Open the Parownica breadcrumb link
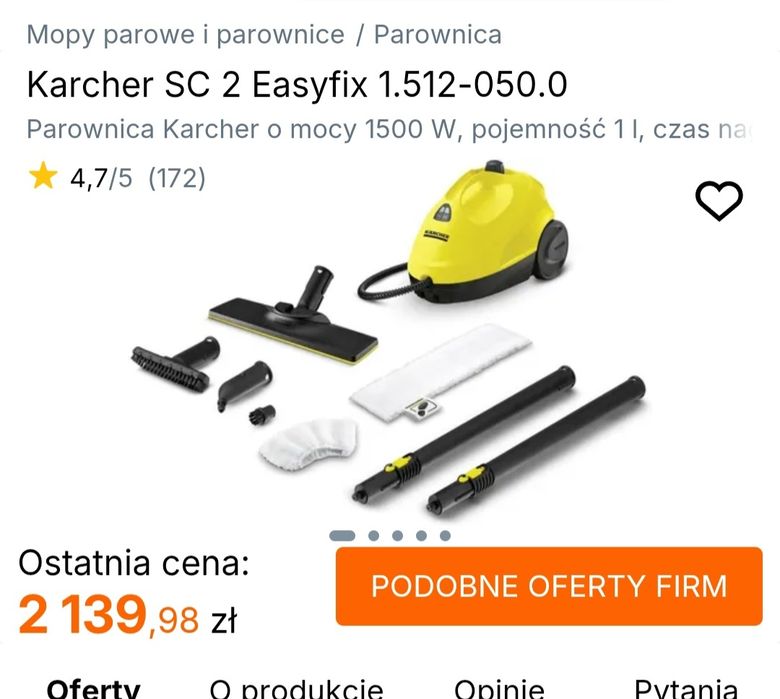780x699 pixels. [437, 35]
